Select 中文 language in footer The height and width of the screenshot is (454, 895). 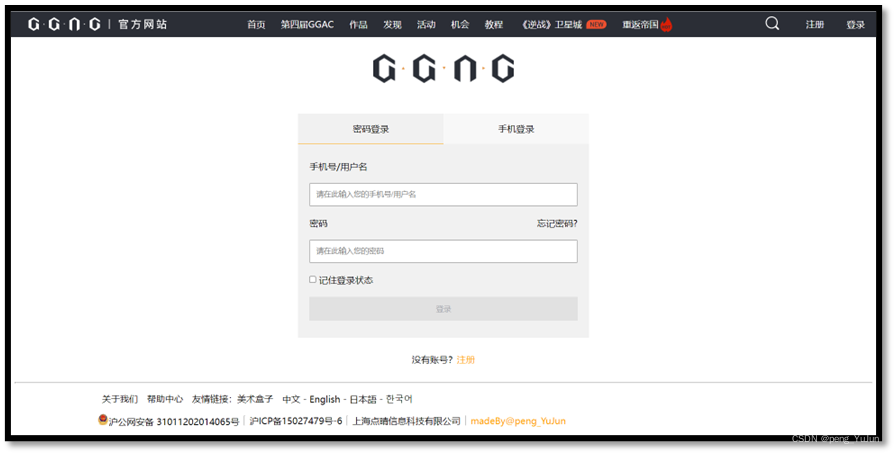291,399
